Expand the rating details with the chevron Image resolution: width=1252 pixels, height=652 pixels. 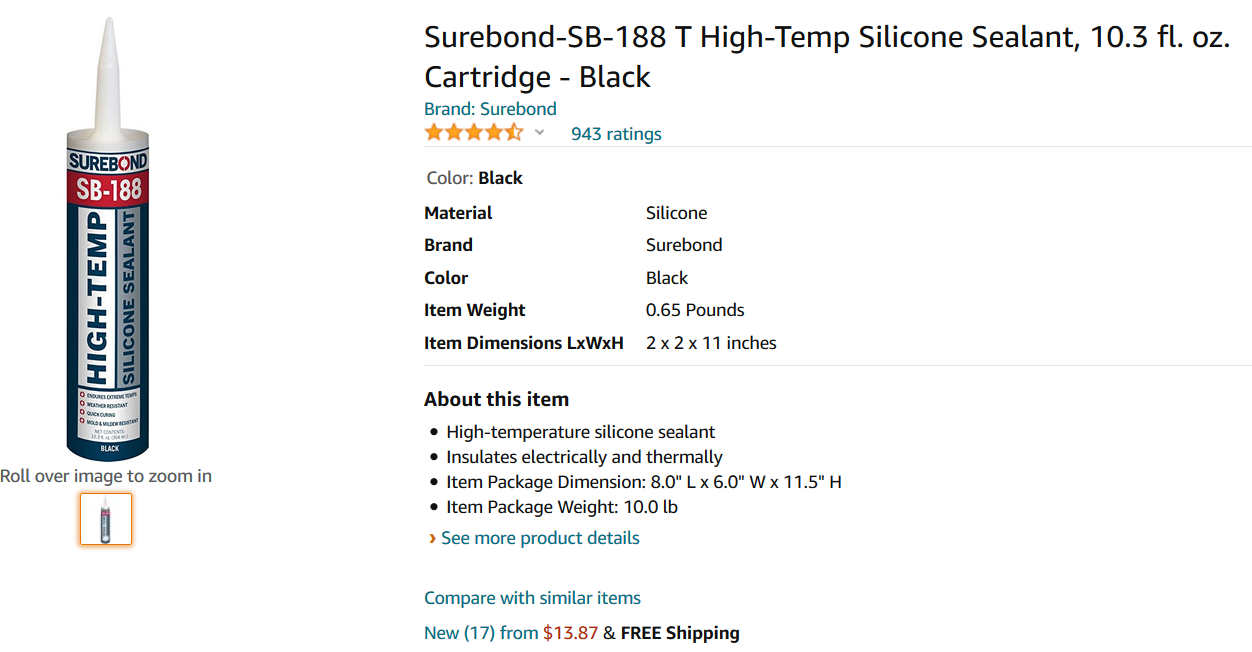pyautogui.click(x=539, y=133)
